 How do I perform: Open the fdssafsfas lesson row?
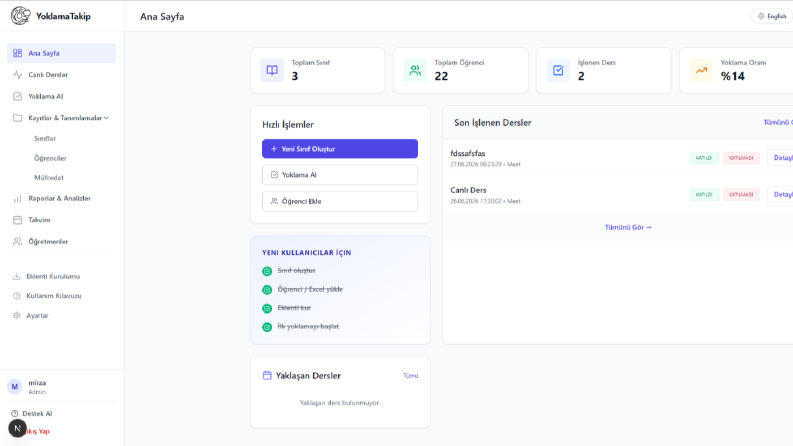click(618, 158)
